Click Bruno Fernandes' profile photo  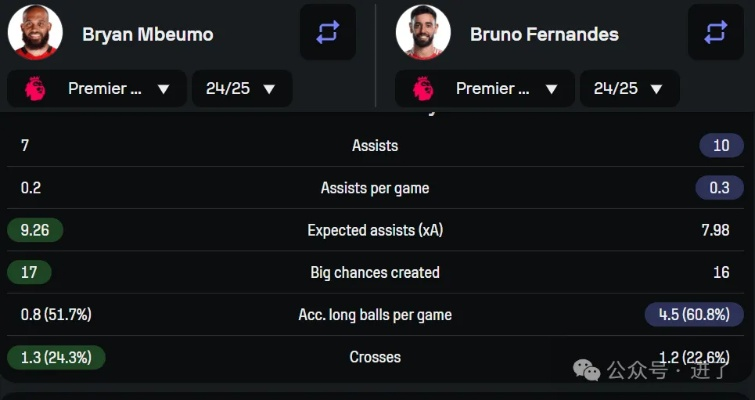[423, 32]
